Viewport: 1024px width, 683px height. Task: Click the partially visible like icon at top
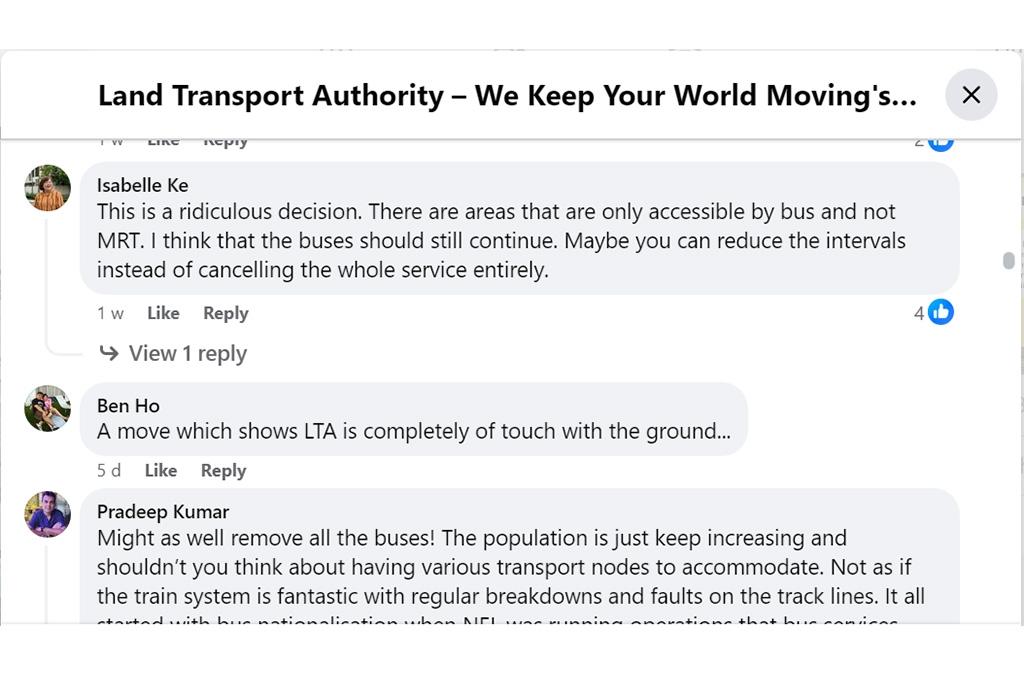click(x=941, y=143)
